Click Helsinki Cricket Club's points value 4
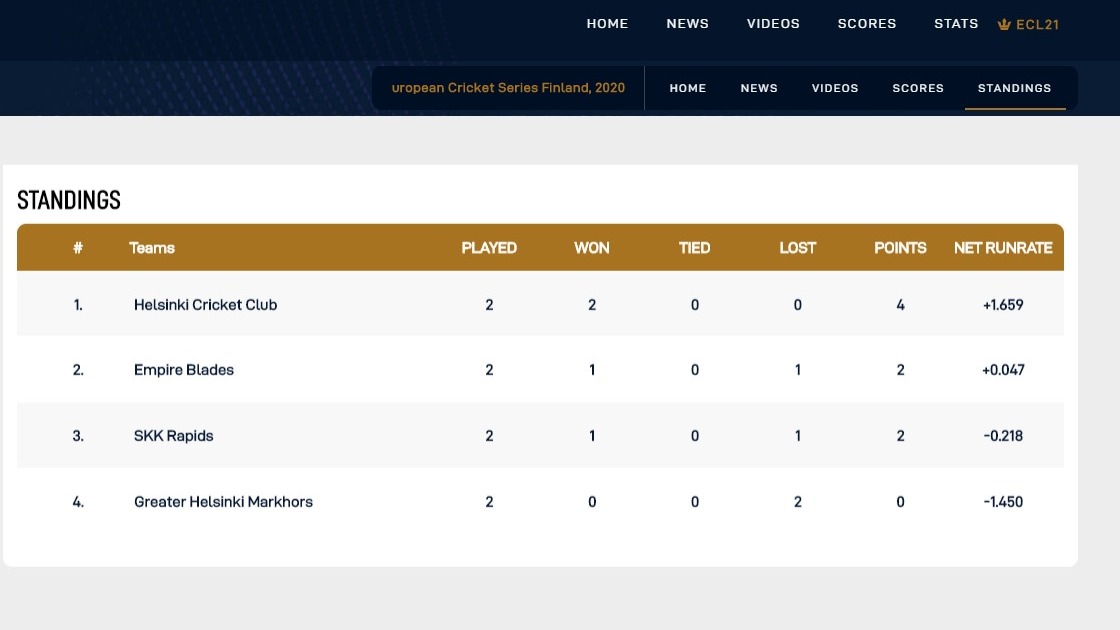 point(900,305)
